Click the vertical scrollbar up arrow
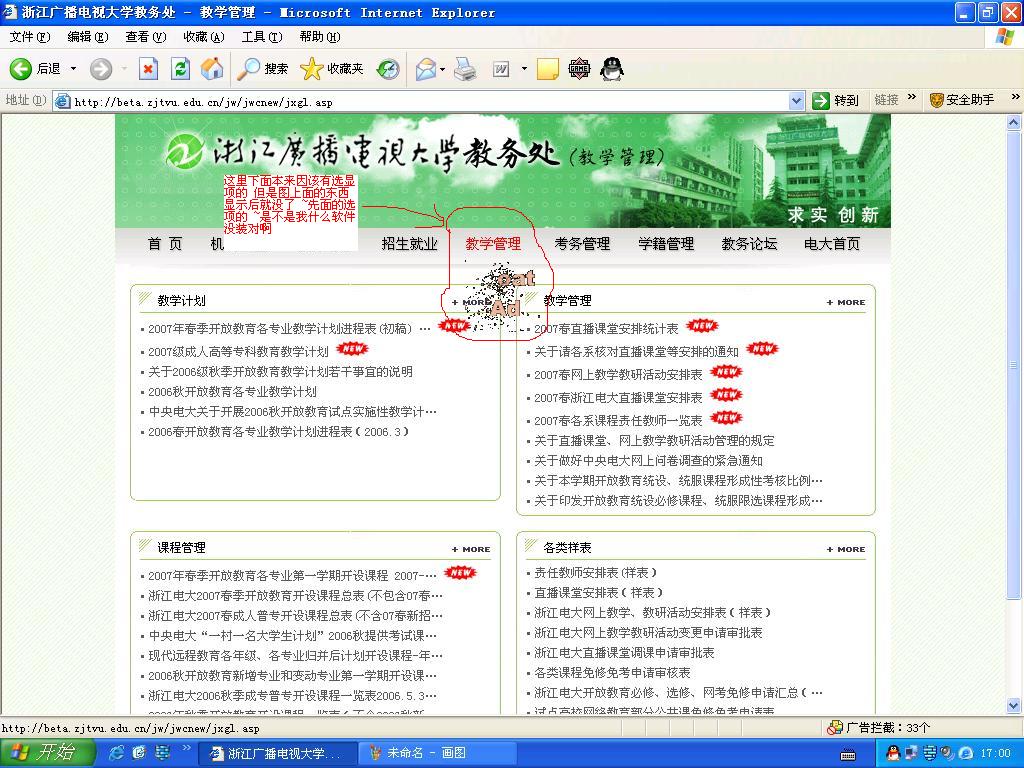Viewport: 1024px width, 768px height. pos(1014,122)
